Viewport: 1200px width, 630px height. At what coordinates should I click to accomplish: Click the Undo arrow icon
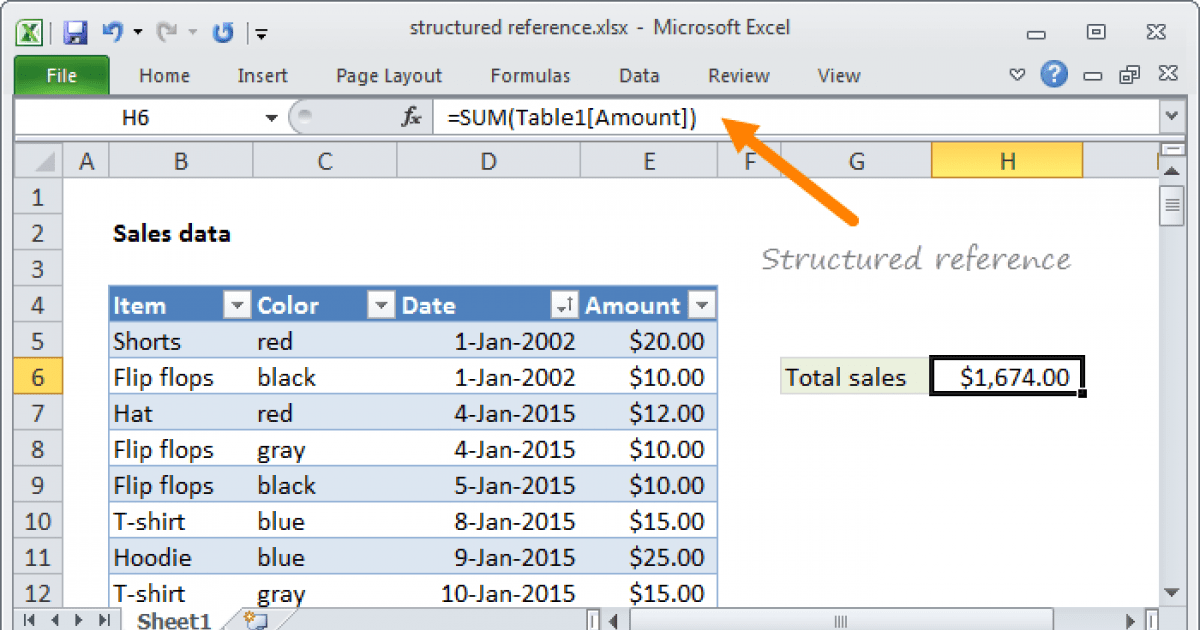tap(111, 31)
